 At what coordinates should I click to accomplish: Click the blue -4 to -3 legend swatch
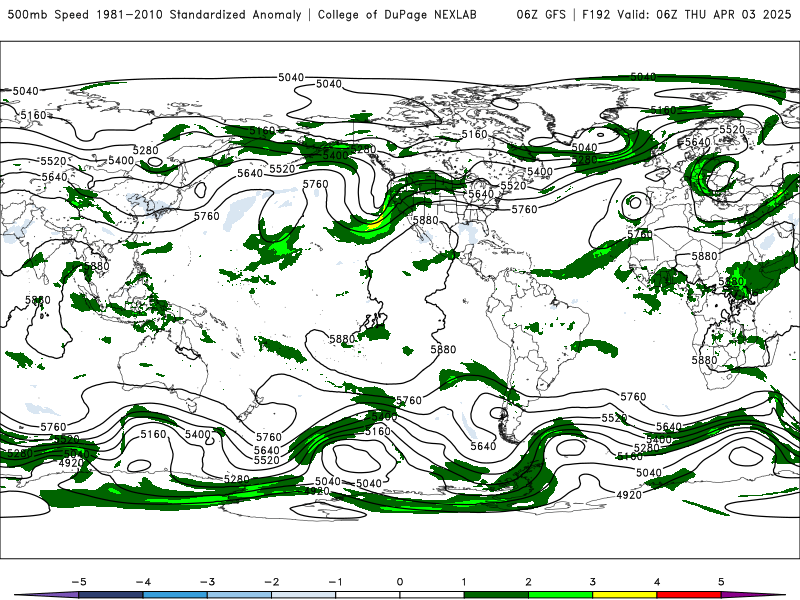click(x=175, y=595)
